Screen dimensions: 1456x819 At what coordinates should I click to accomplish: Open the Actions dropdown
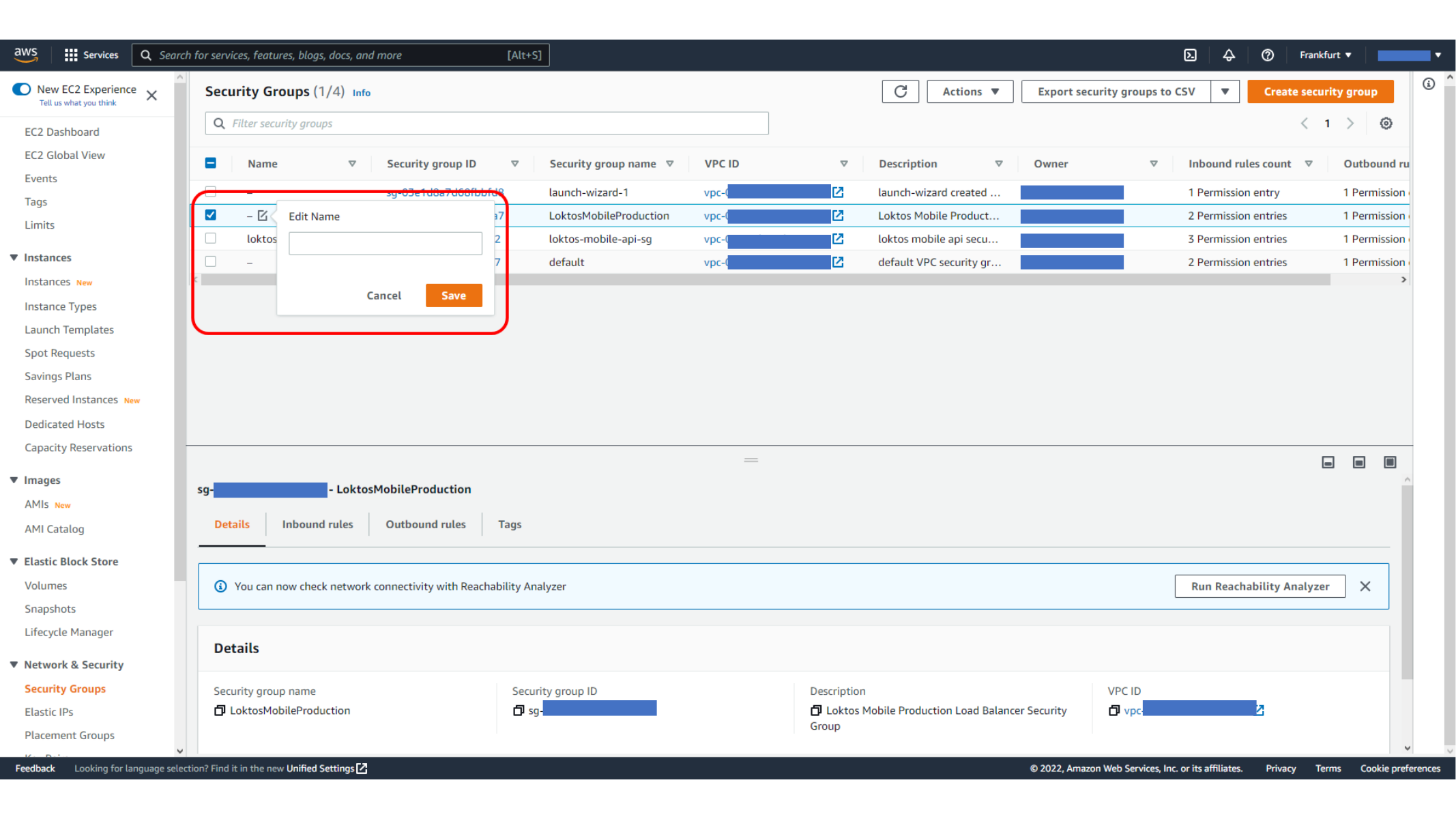click(970, 91)
